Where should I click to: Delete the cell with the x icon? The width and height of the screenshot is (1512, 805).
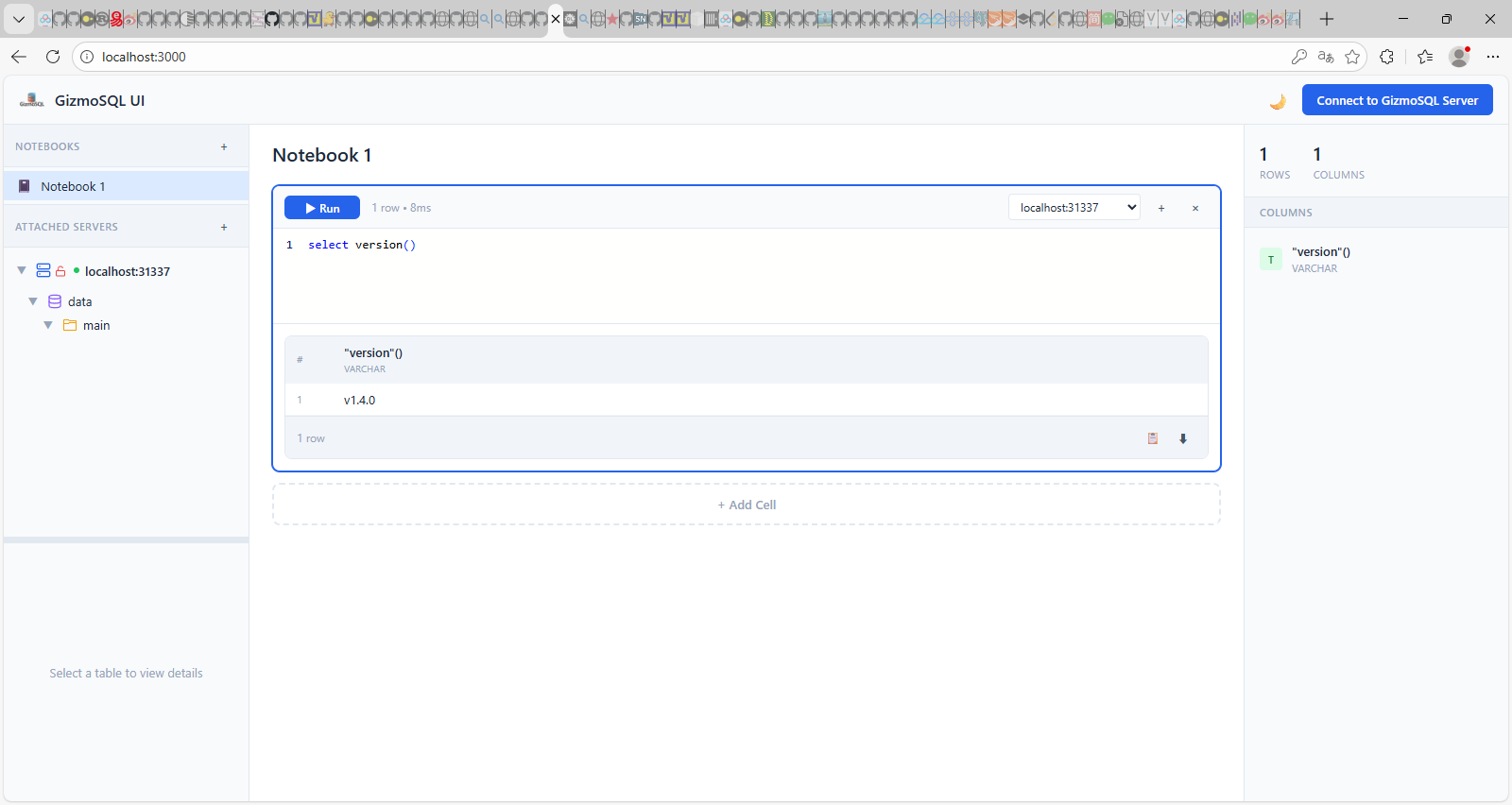1195,208
